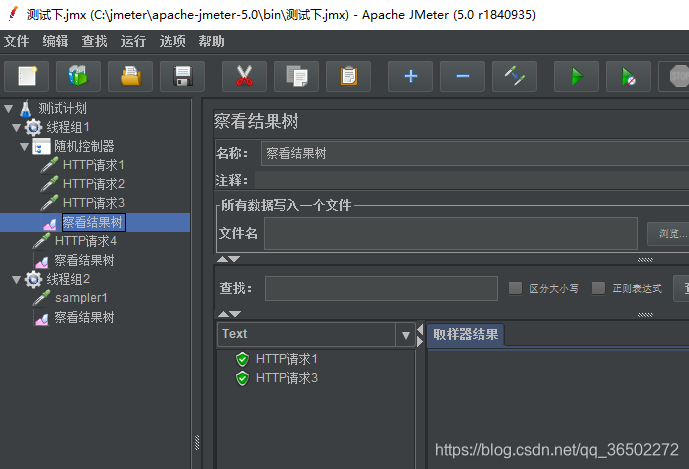Click the gear icon of 线程组2
The height and width of the screenshot is (469, 689).
33,279
